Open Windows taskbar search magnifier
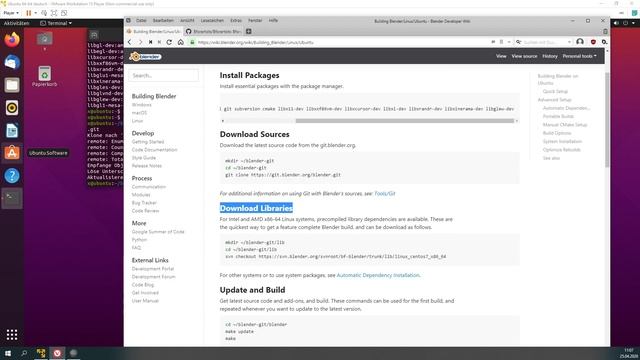 click(24, 353)
